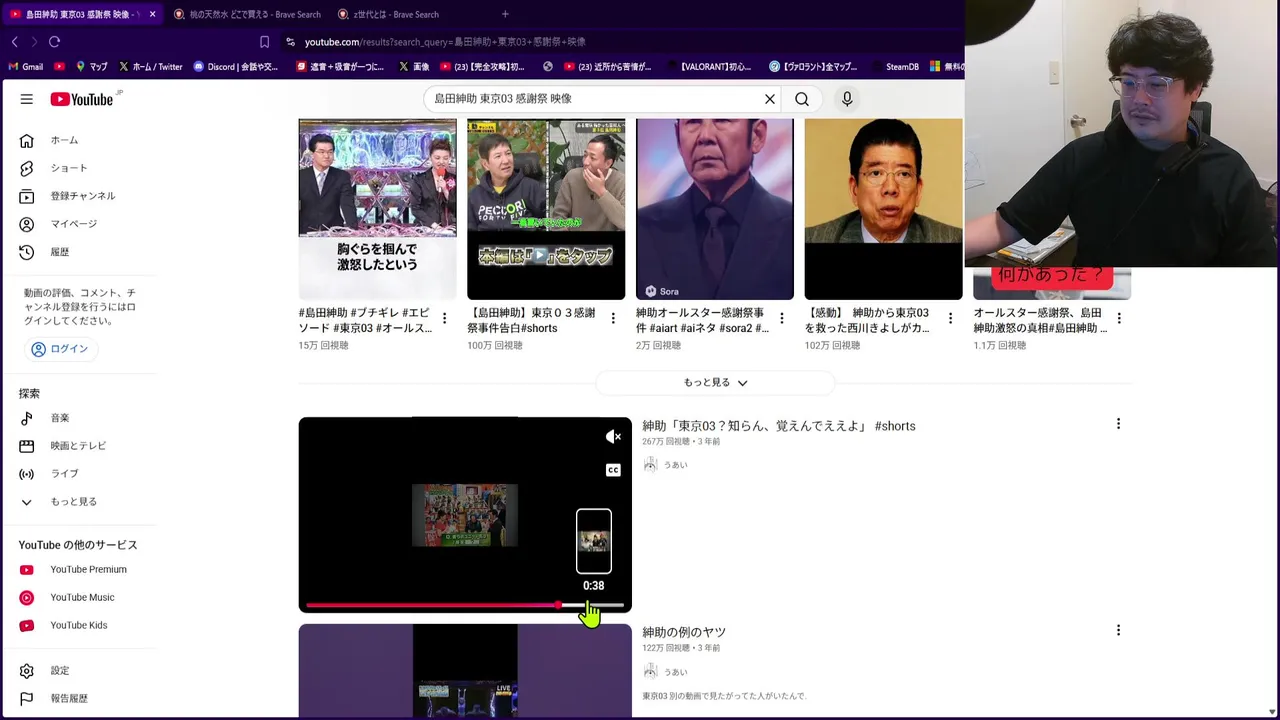Open options menu for 紳助オールスター感謝祭事件 short

coord(782,318)
